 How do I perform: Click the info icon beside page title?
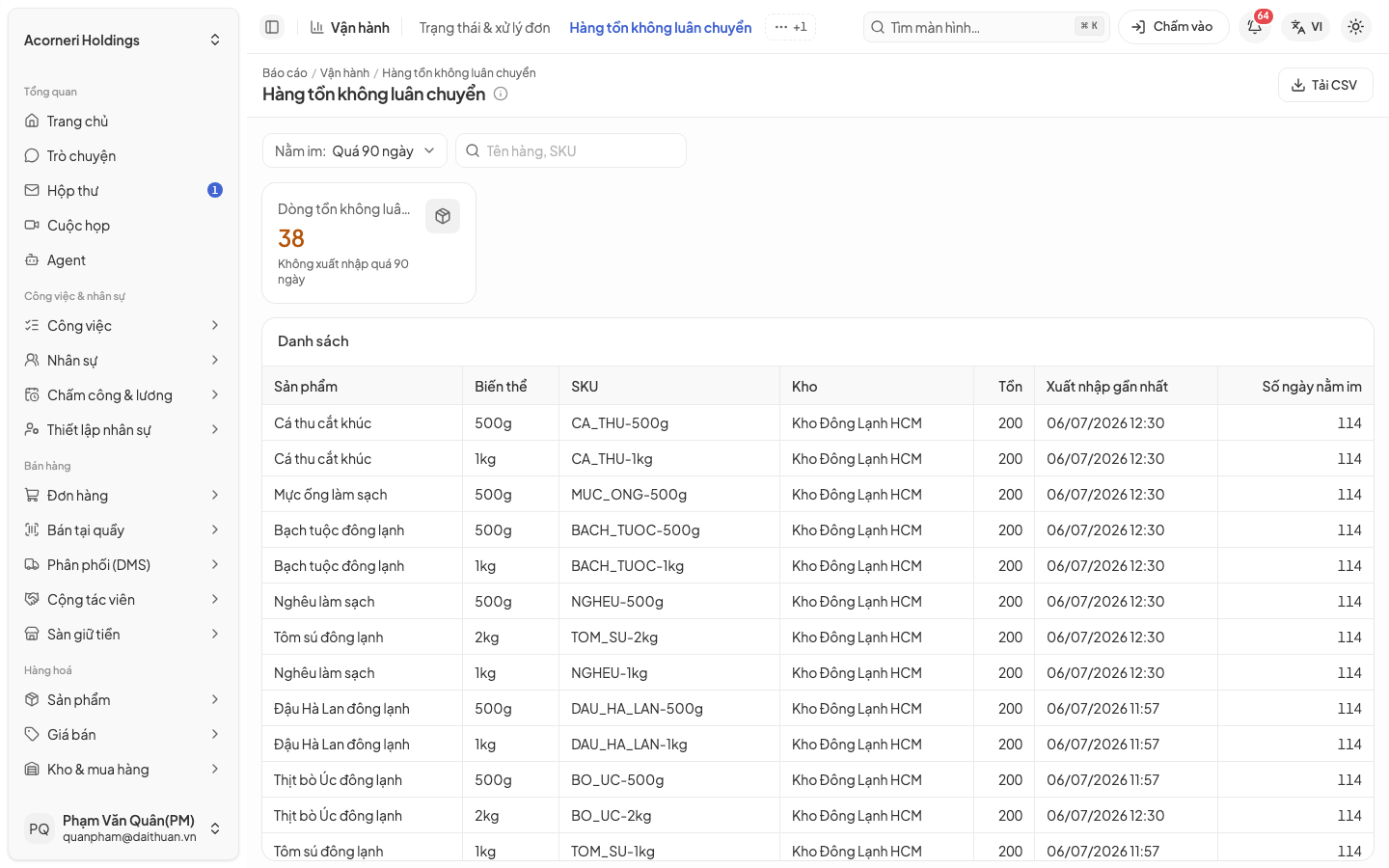click(x=501, y=94)
